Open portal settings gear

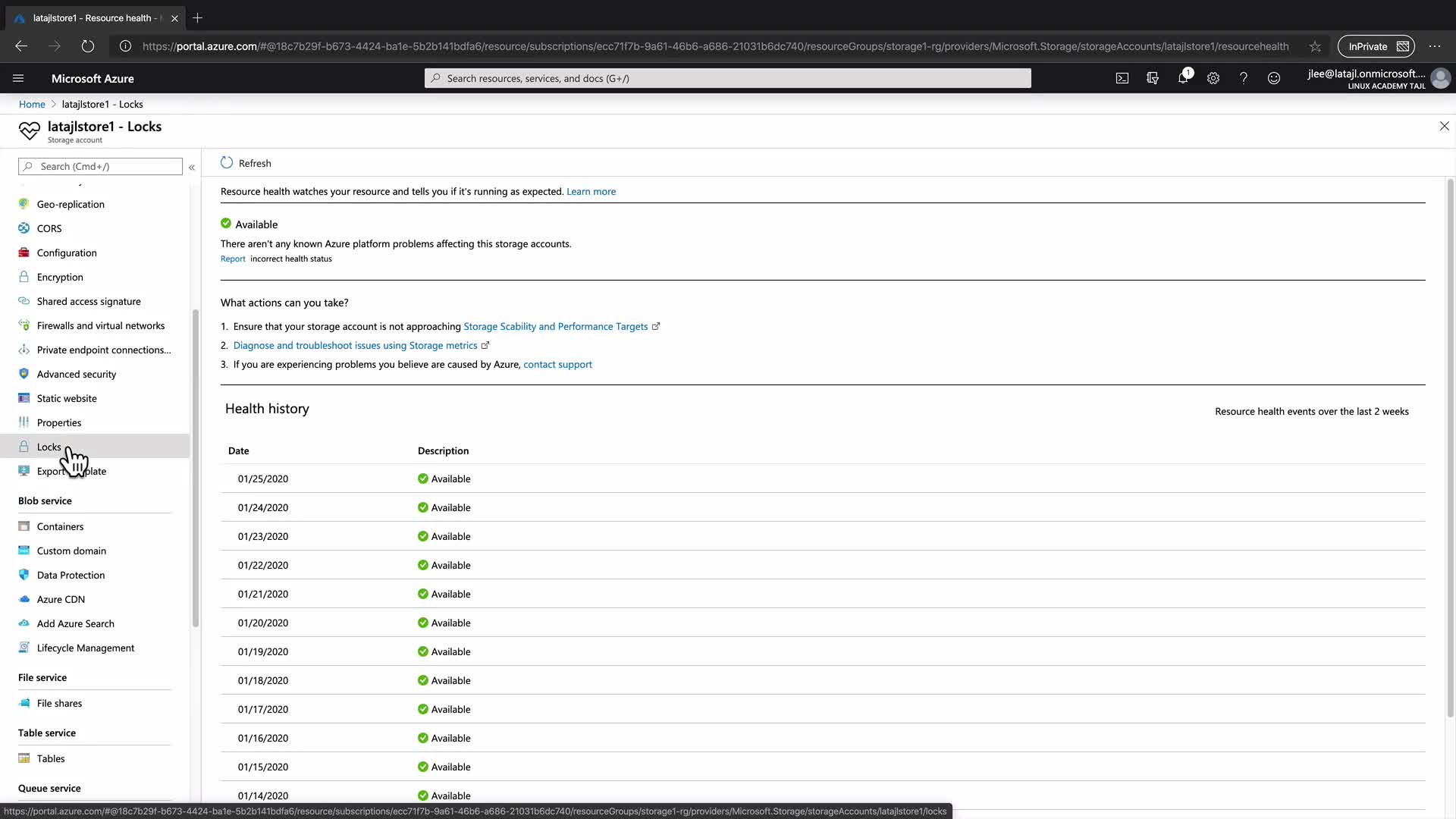tap(1213, 78)
